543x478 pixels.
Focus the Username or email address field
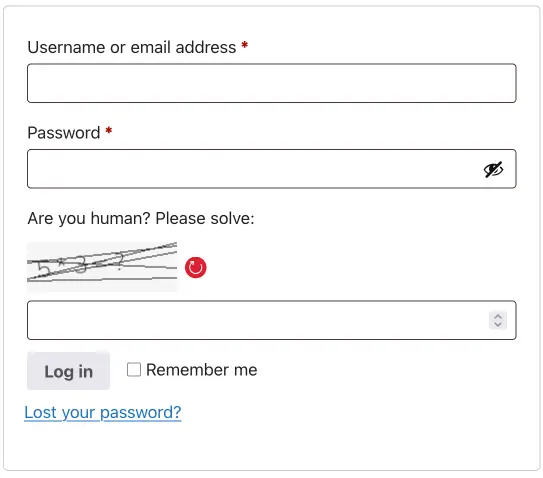(272, 83)
